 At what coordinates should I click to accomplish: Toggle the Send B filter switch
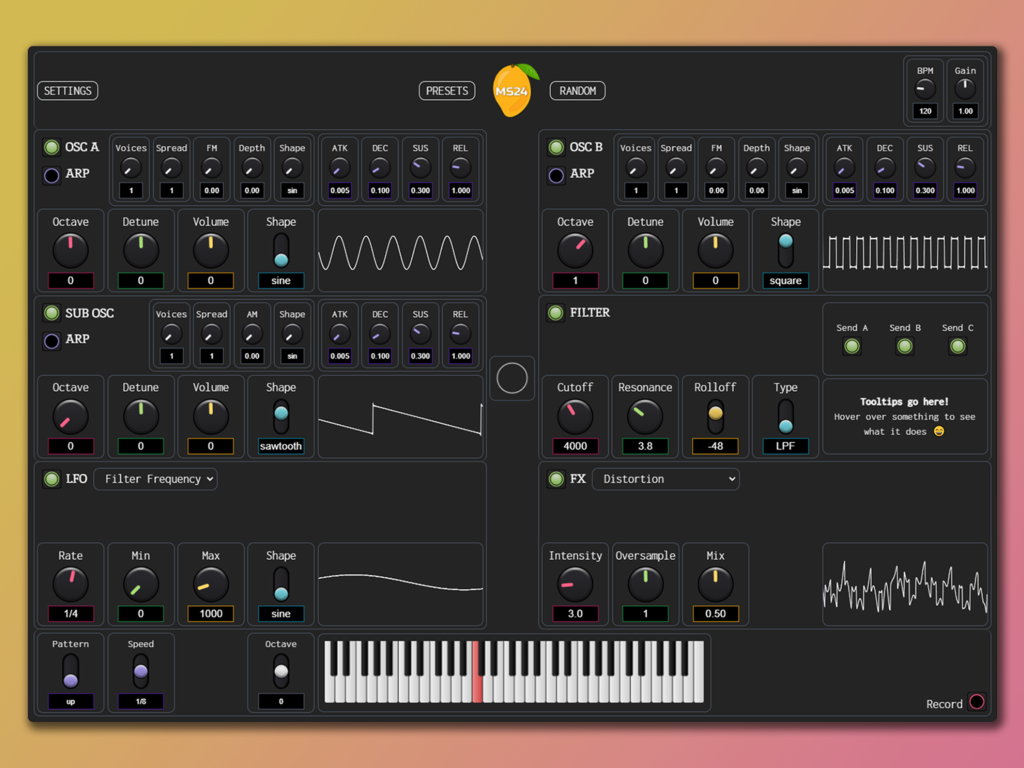(904, 346)
